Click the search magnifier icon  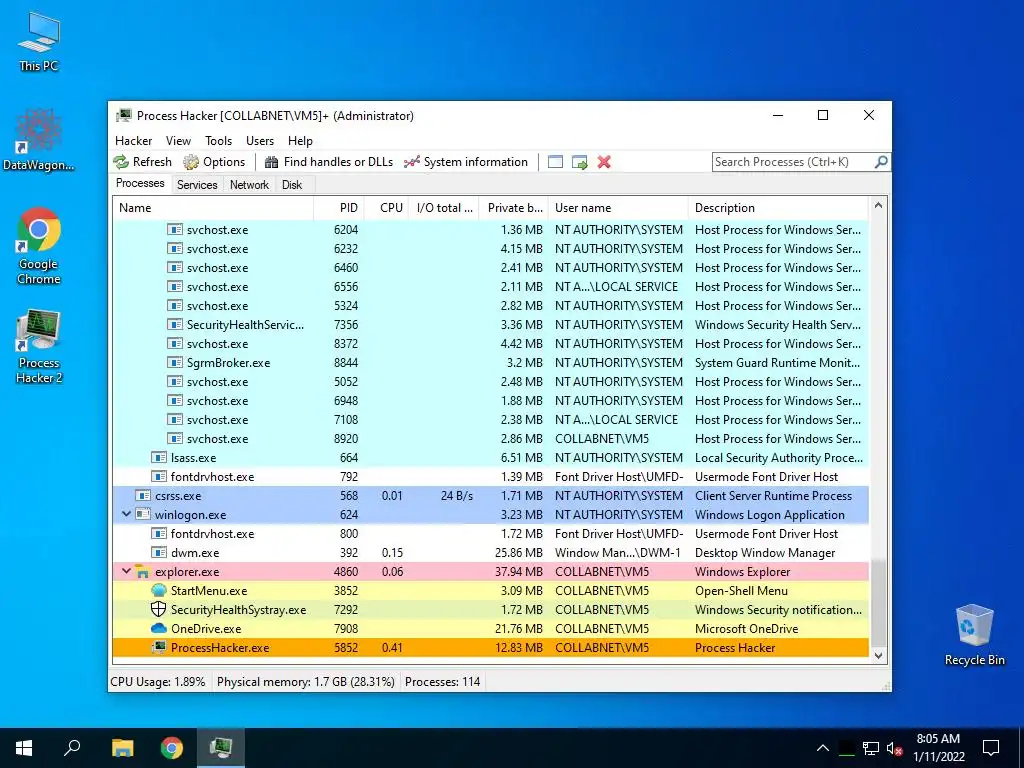[881, 161]
